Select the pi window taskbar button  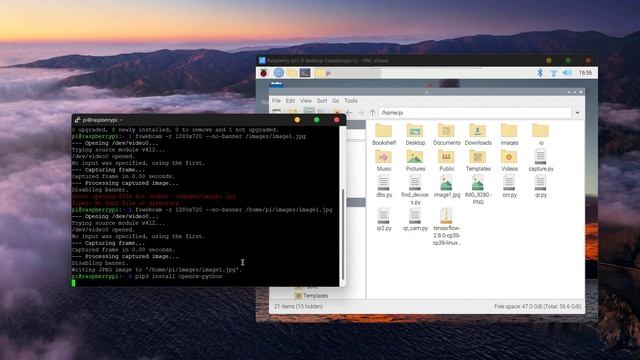348,73
